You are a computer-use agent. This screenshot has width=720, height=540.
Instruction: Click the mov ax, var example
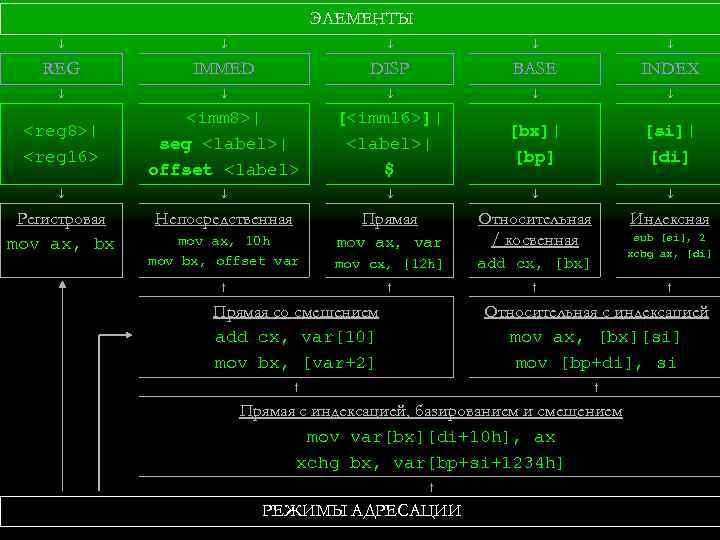pos(389,242)
